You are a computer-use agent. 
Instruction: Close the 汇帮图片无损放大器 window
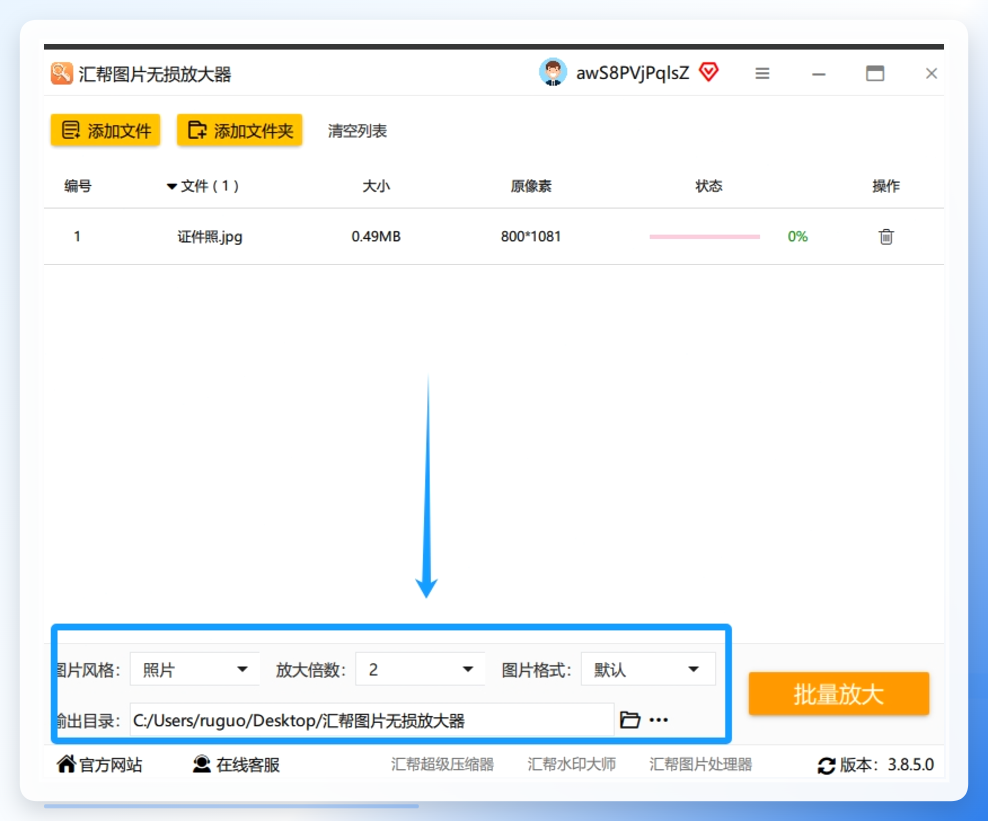(931, 74)
